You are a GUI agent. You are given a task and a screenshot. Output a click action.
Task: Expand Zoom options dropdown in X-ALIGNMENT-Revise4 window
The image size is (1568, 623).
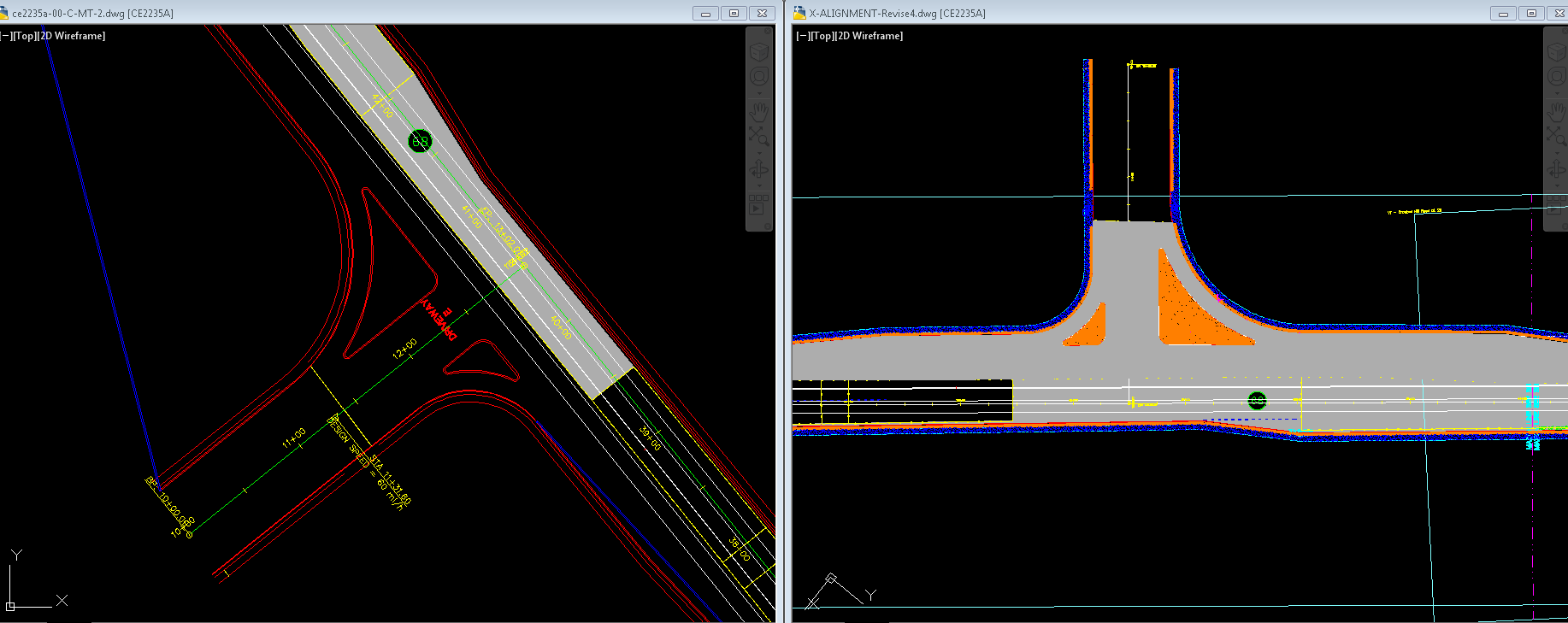[1556, 152]
